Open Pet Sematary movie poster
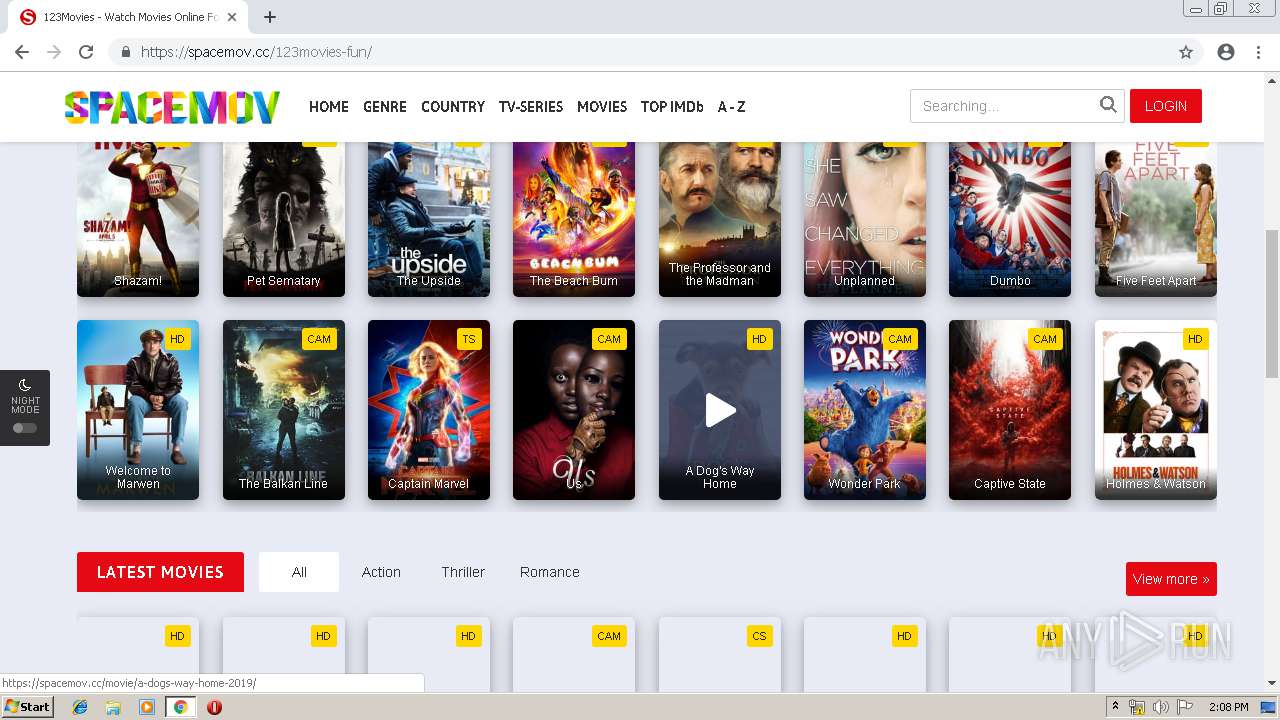This screenshot has height=720, width=1280. tap(284, 219)
